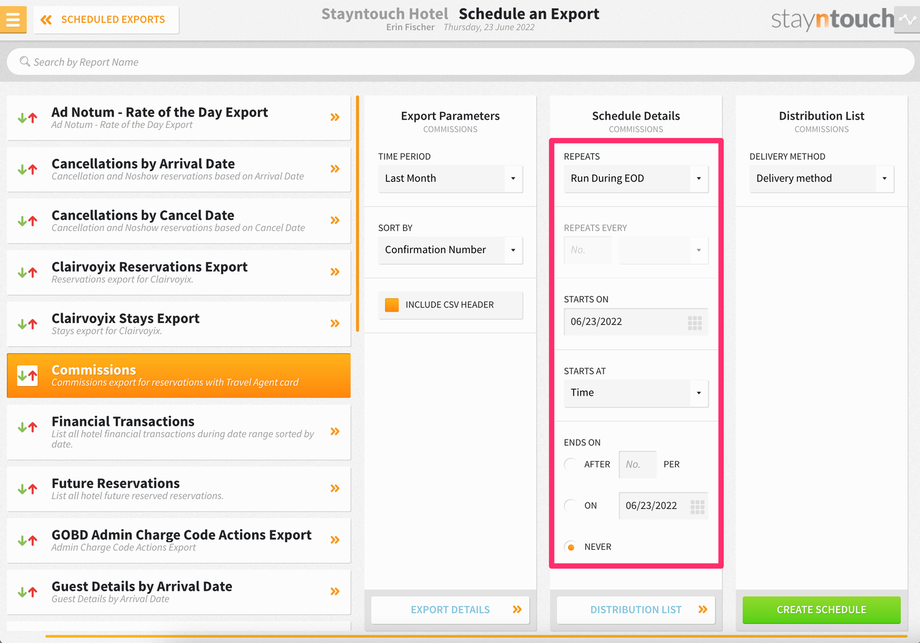Click double chevron on Cancellations by Cancel Date
The width and height of the screenshot is (920, 643).
[x=335, y=221]
